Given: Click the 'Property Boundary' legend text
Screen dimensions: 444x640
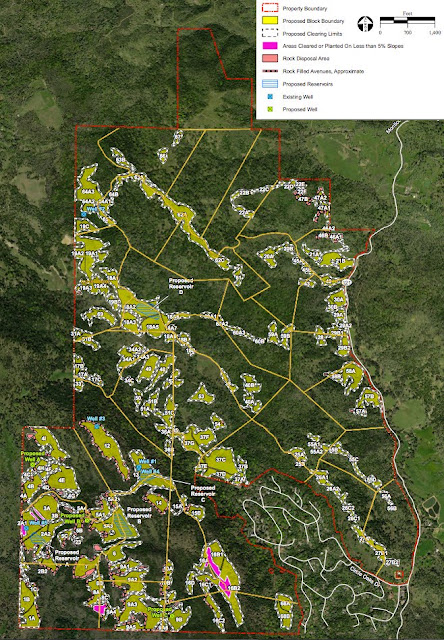Looking at the screenshot, I should pos(305,8).
